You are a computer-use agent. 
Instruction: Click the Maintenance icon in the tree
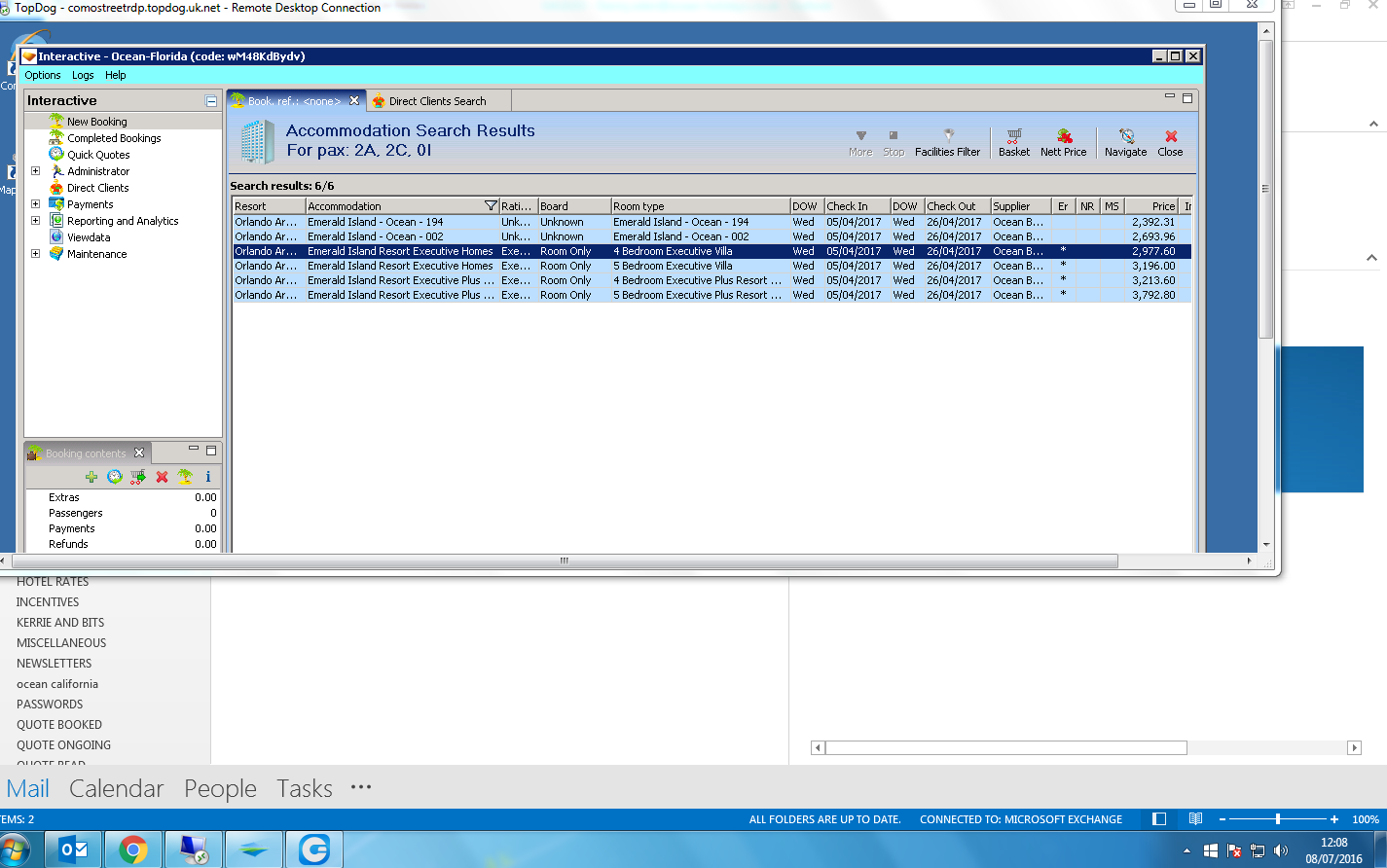[x=56, y=254]
